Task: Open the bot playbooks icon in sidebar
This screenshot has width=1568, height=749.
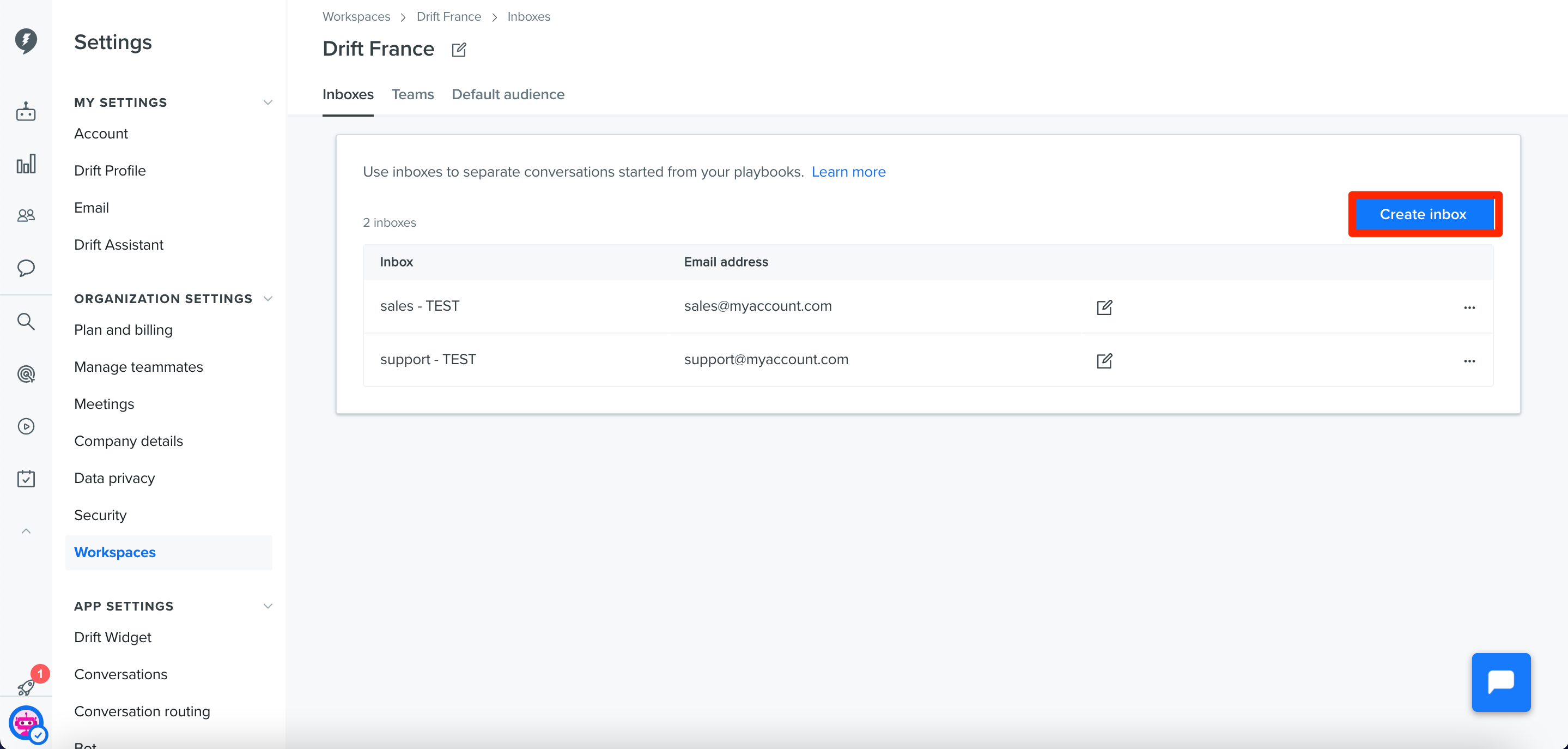Action: click(26, 111)
